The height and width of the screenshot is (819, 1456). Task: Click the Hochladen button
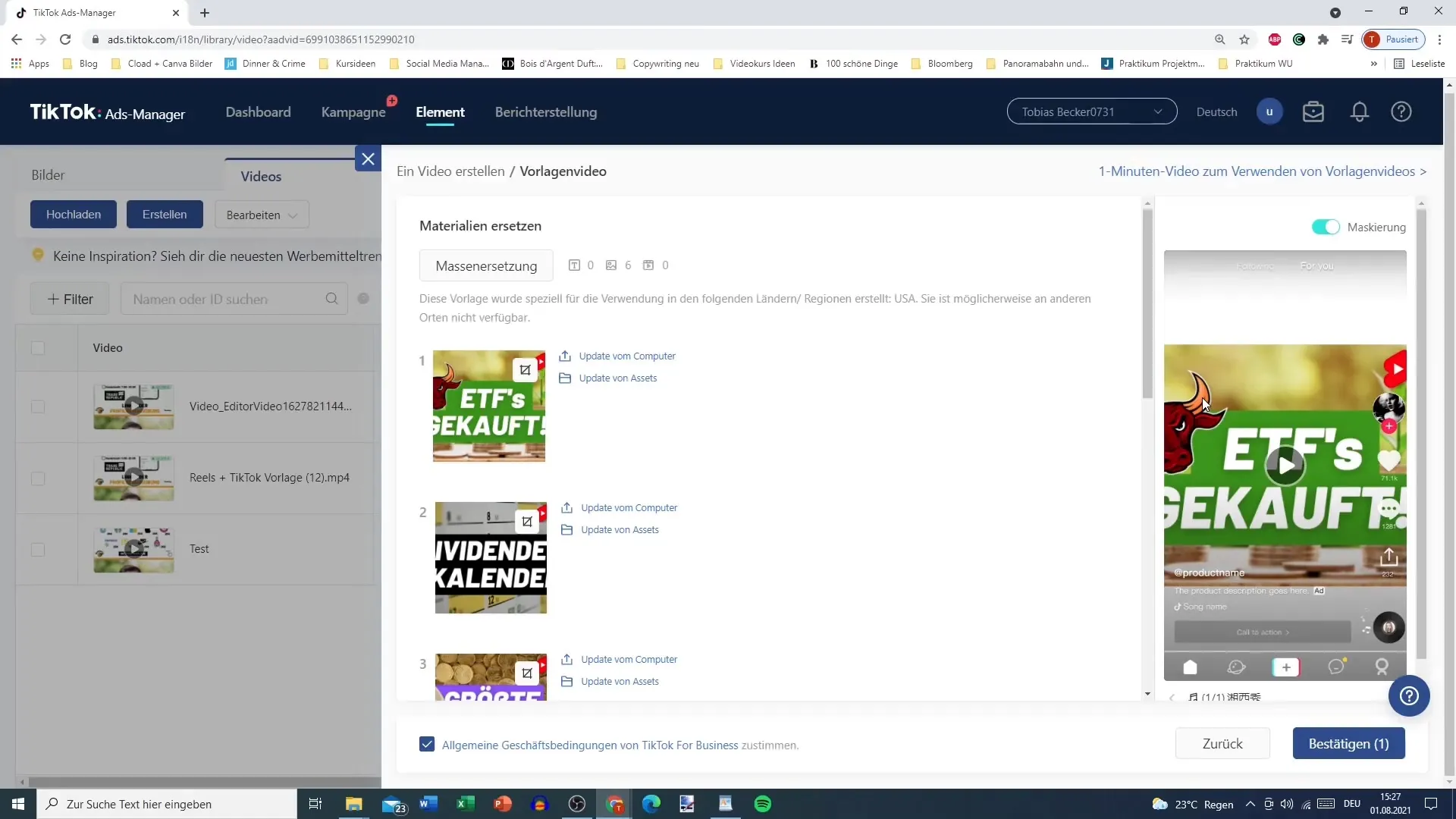pyautogui.click(x=74, y=215)
